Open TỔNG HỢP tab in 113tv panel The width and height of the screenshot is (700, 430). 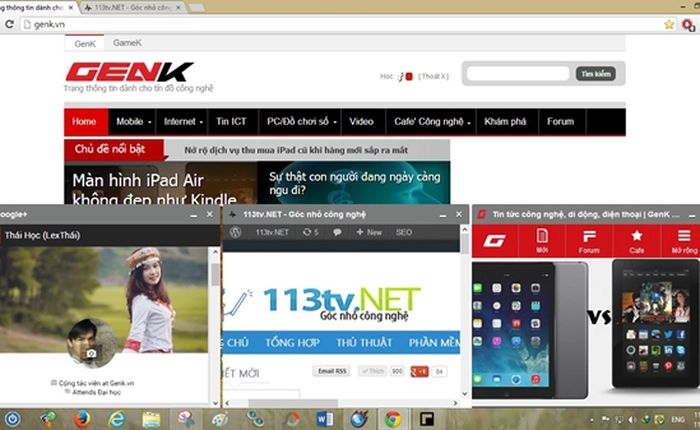click(x=292, y=342)
